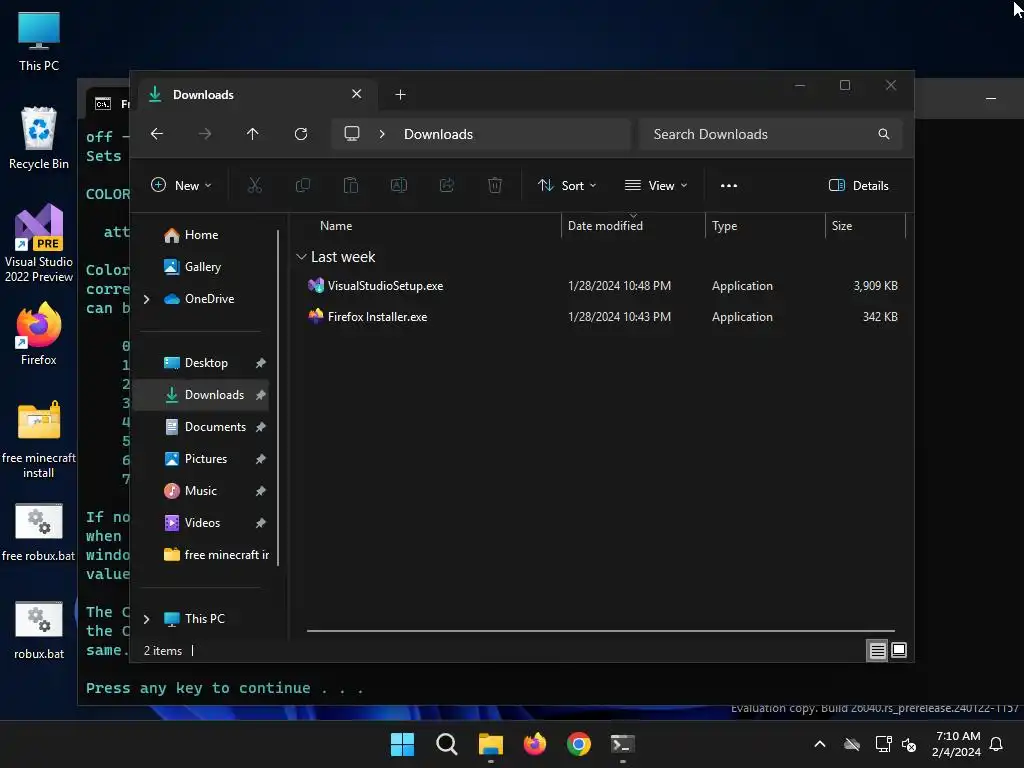Open the Windows Start menu
1024x768 pixels.
coord(402,744)
